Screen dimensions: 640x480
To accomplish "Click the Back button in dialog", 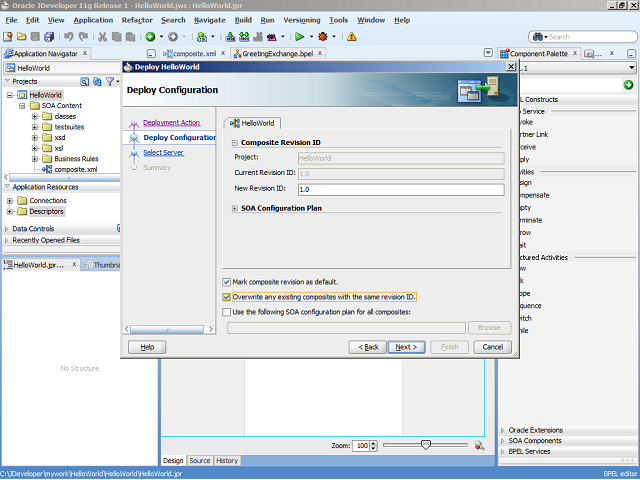I will pos(368,347).
